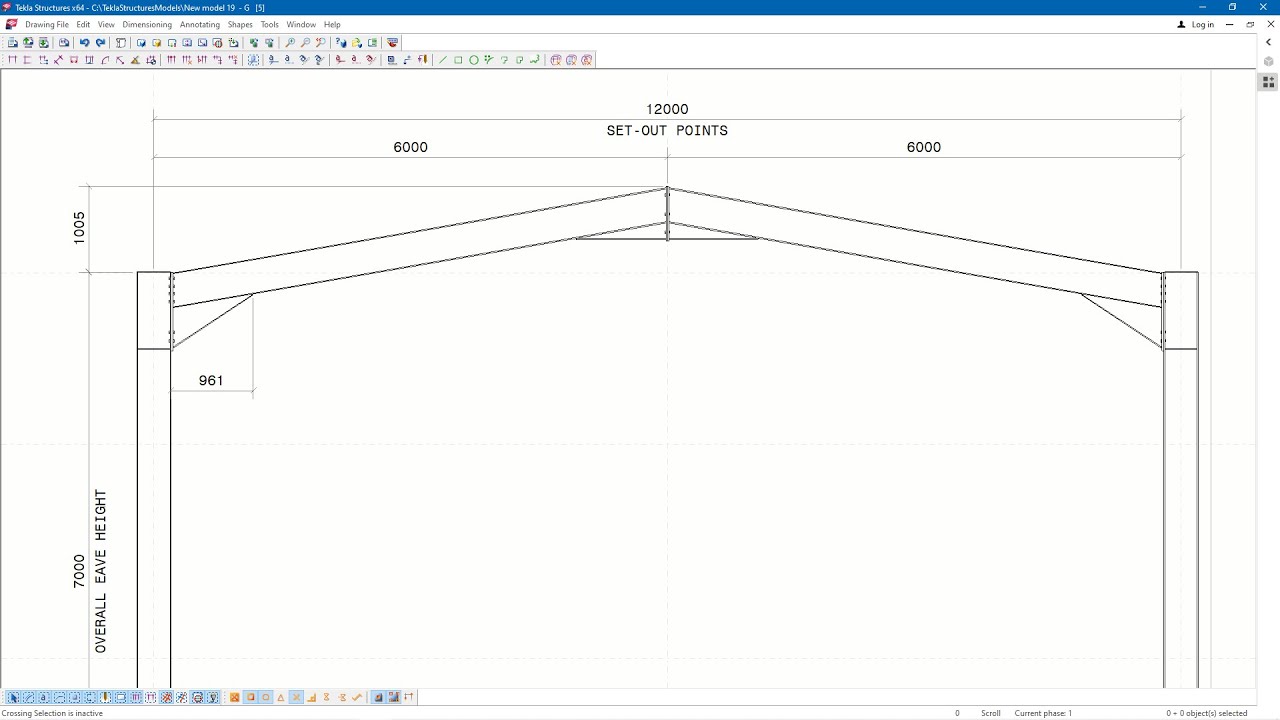This screenshot has height=720, width=1280.
Task: Select the Draw rectangle tool
Action: (458, 60)
